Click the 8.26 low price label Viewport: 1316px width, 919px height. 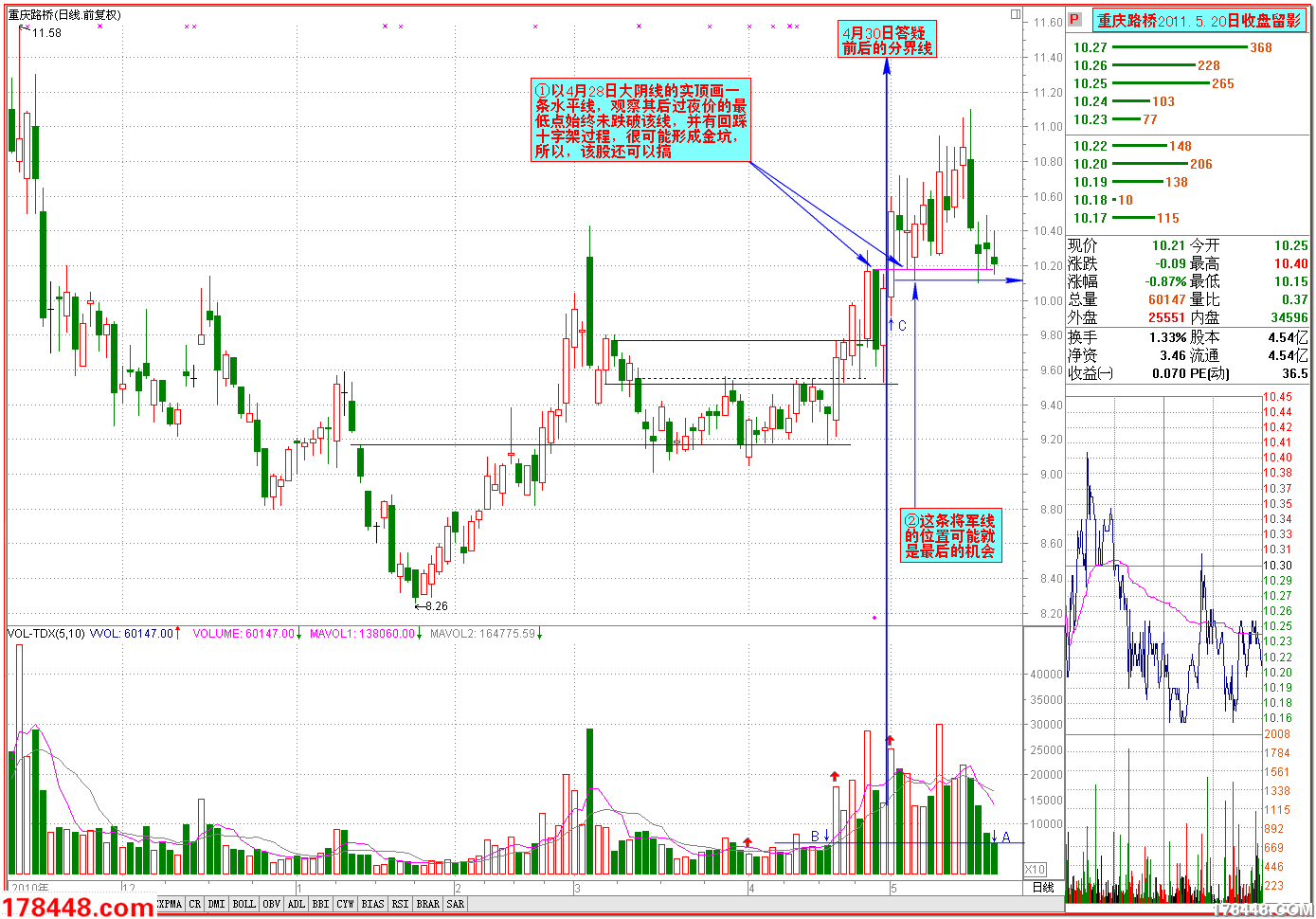pos(436,606)
